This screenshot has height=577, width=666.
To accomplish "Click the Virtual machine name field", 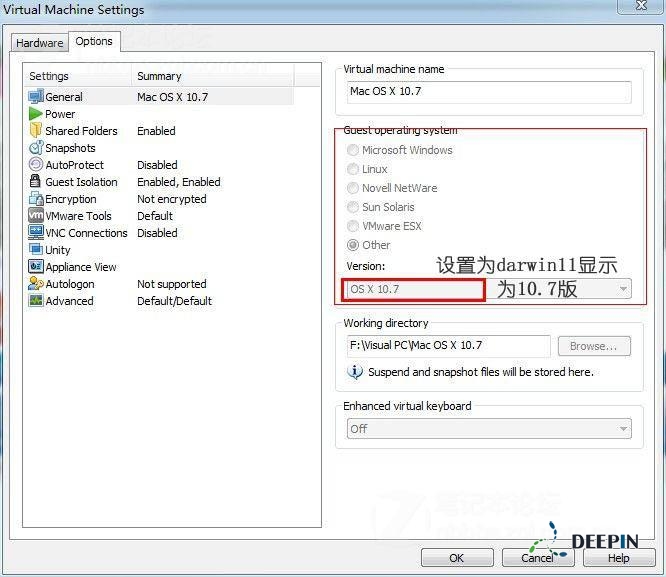I will pos(488,92).
